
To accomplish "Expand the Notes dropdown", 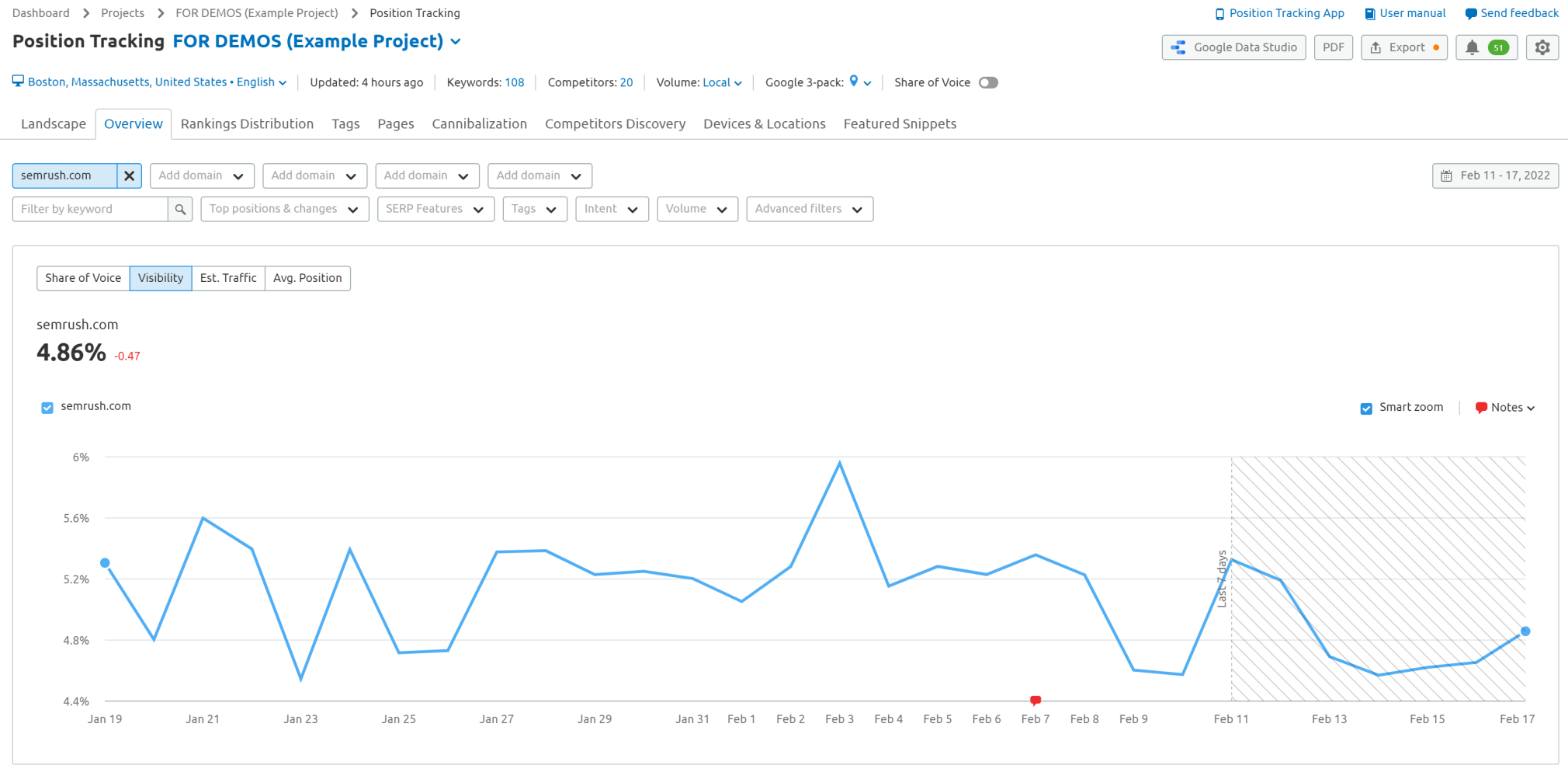I will tap(1505, 408).
